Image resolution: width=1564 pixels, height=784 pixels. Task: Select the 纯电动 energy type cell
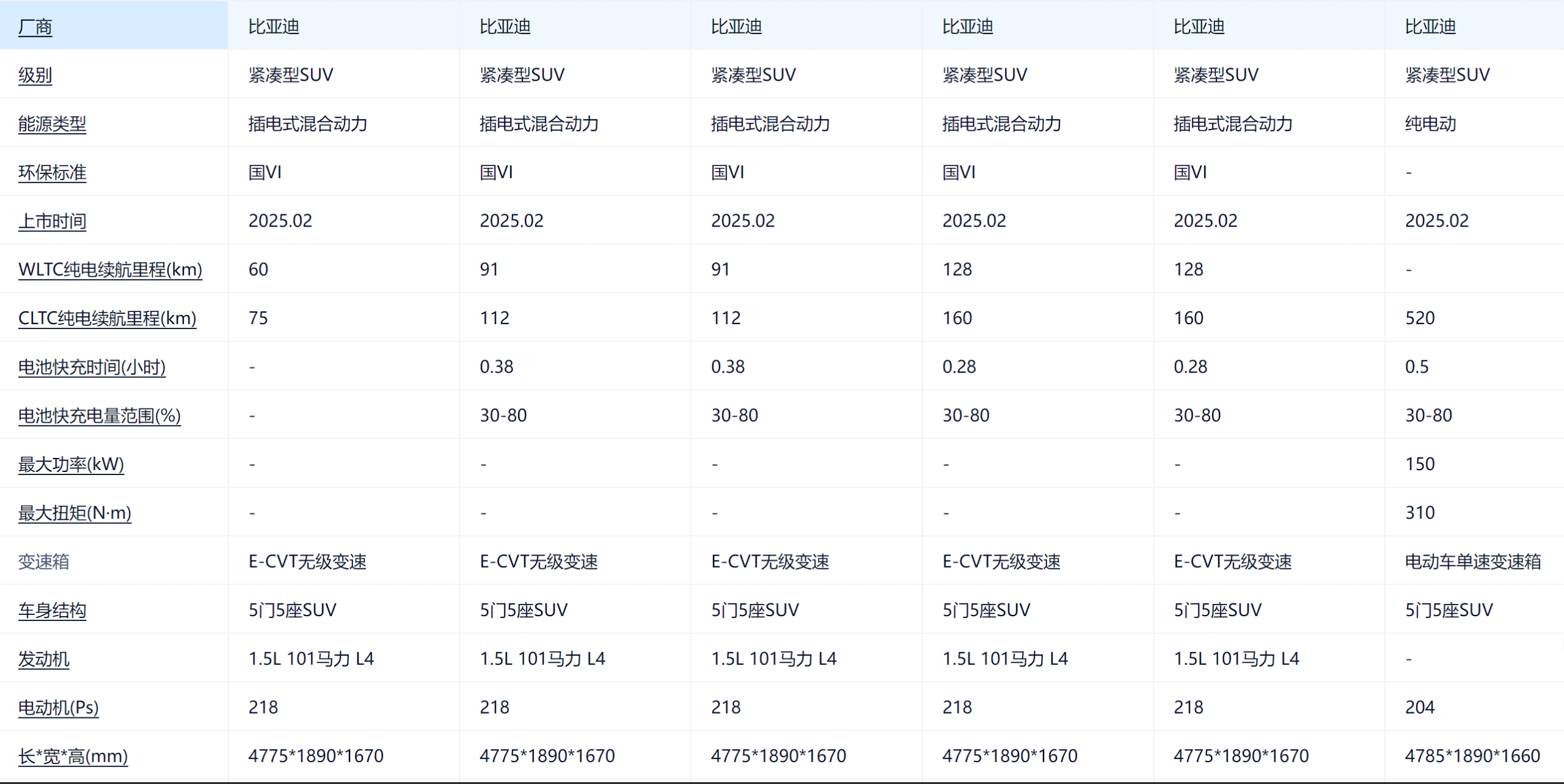tap(1430, 124)
